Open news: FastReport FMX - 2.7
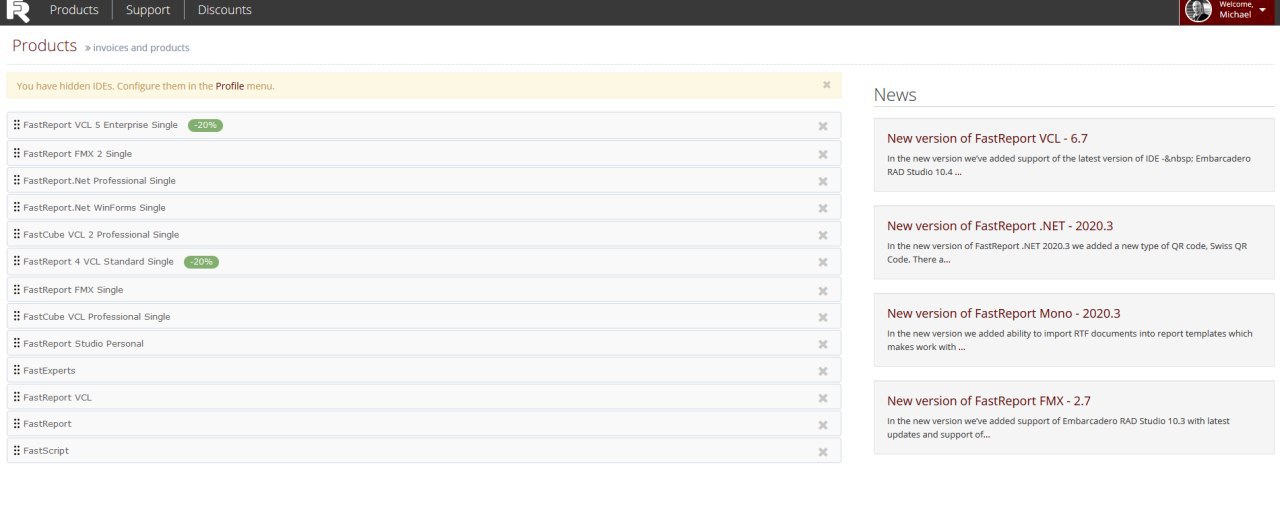1280x517 pixels. (989, 401)
